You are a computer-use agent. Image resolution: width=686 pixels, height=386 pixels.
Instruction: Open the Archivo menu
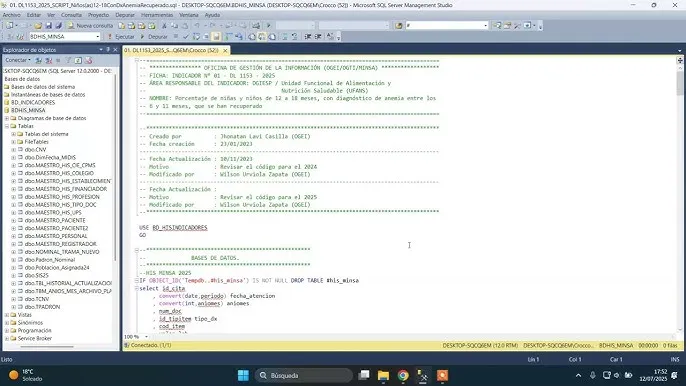click(x=11, y=15)
